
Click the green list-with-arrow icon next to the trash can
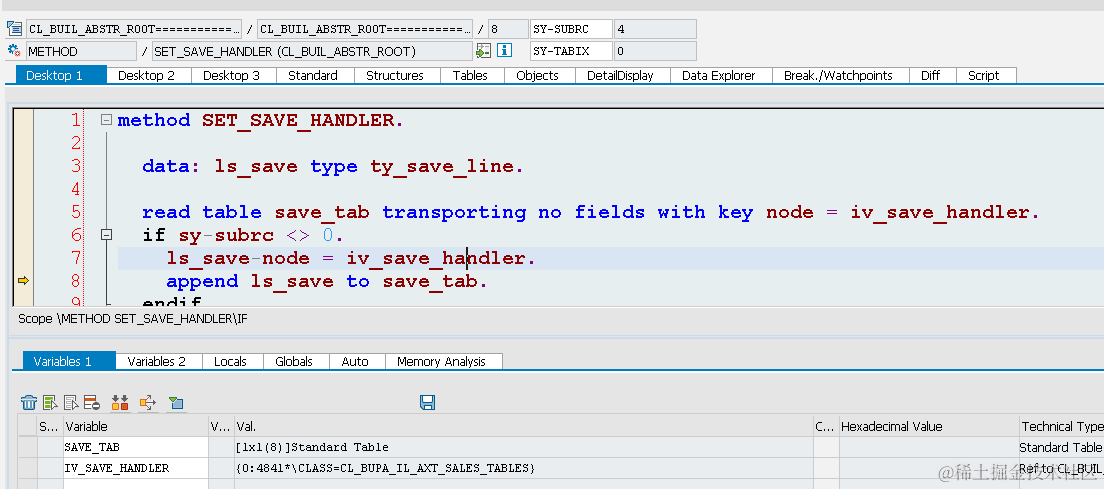(50, 402)
